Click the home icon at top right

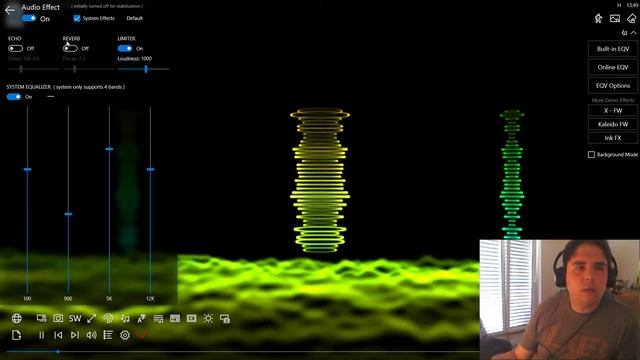[632, 18]
